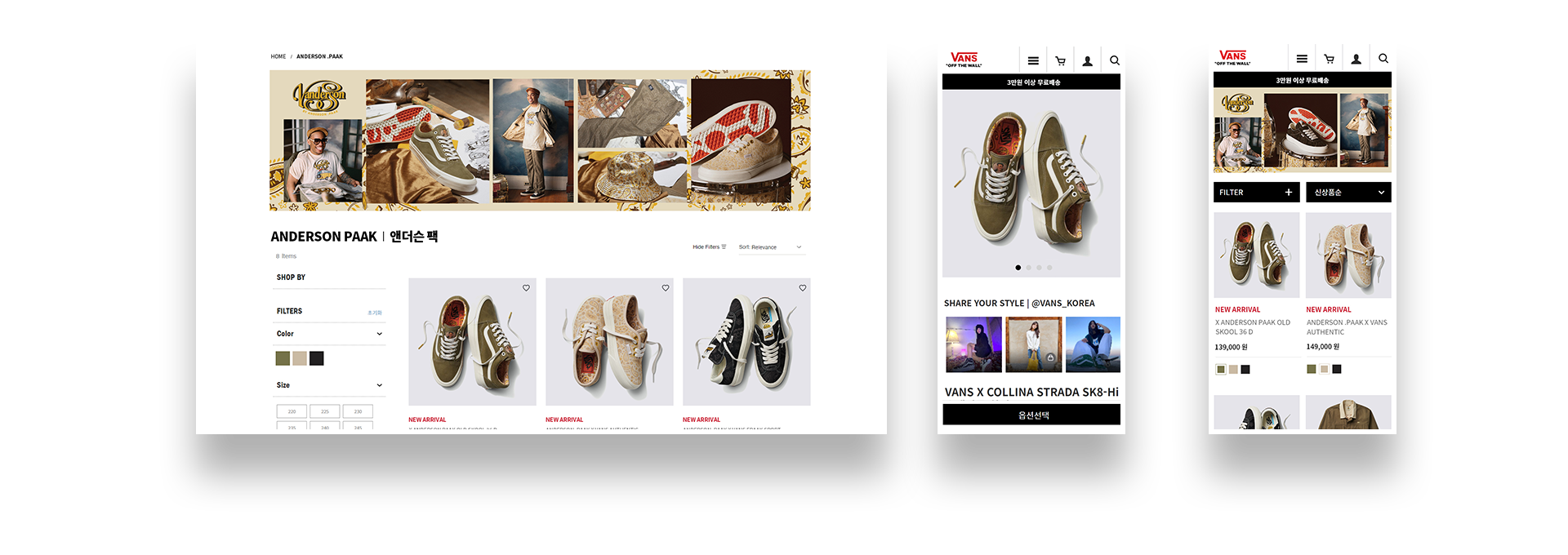Click 3만원 이상 무료배송 bar on mobile product page
The width and height of the screenshot is (1568, 555).
click(1031, 82)
